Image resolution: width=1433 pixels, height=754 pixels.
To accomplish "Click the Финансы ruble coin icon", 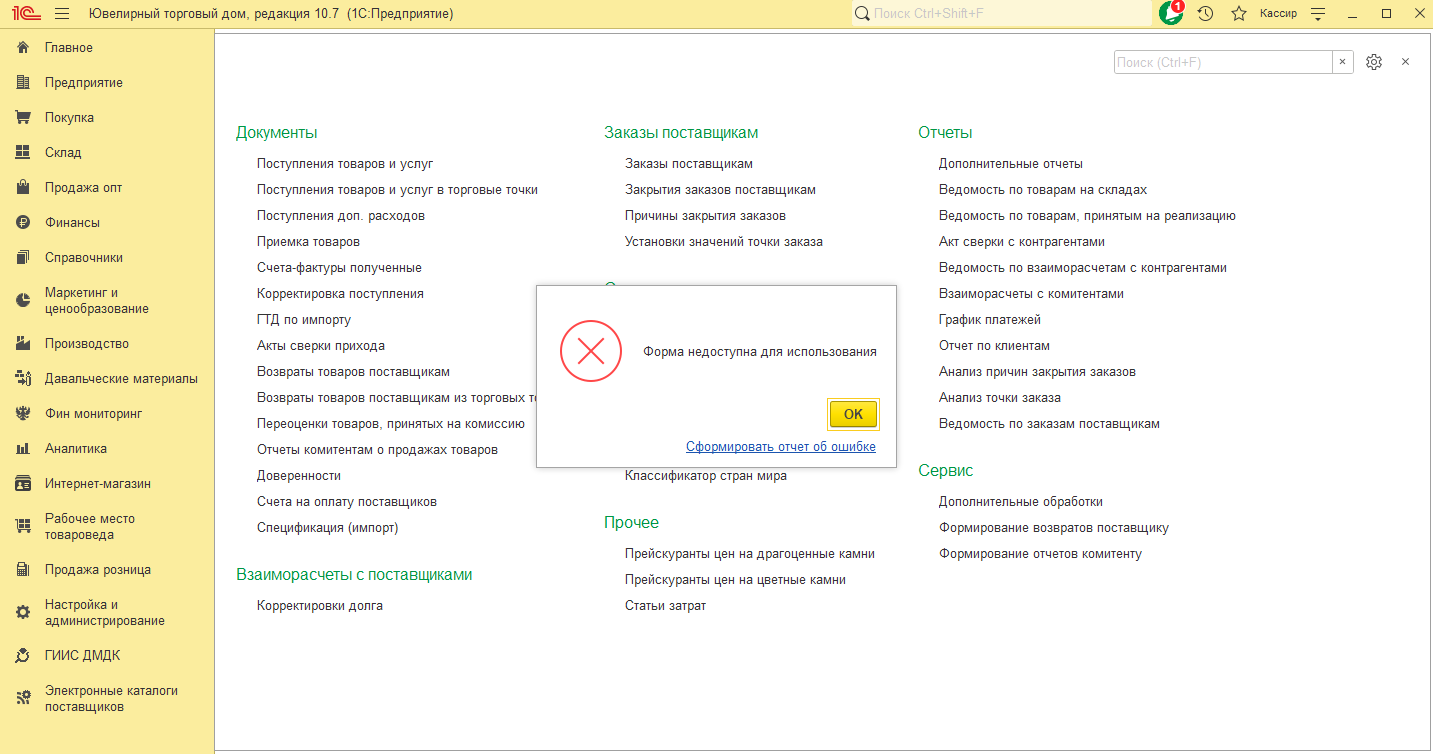I will [x=23, y=223].
